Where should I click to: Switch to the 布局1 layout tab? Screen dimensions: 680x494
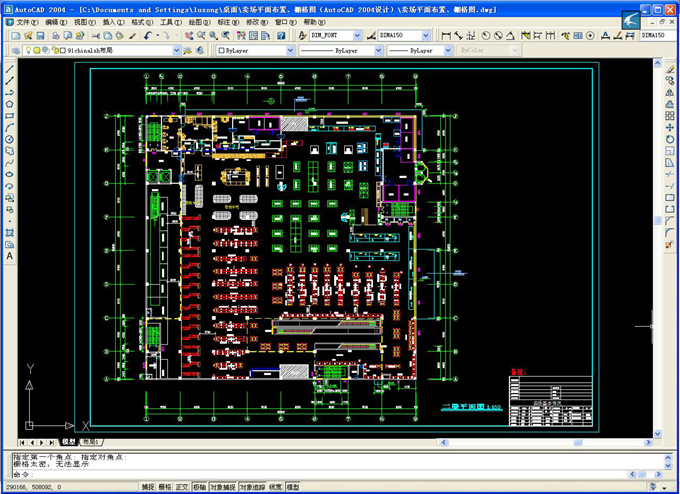pyautogui.click(x=91, y=441)
